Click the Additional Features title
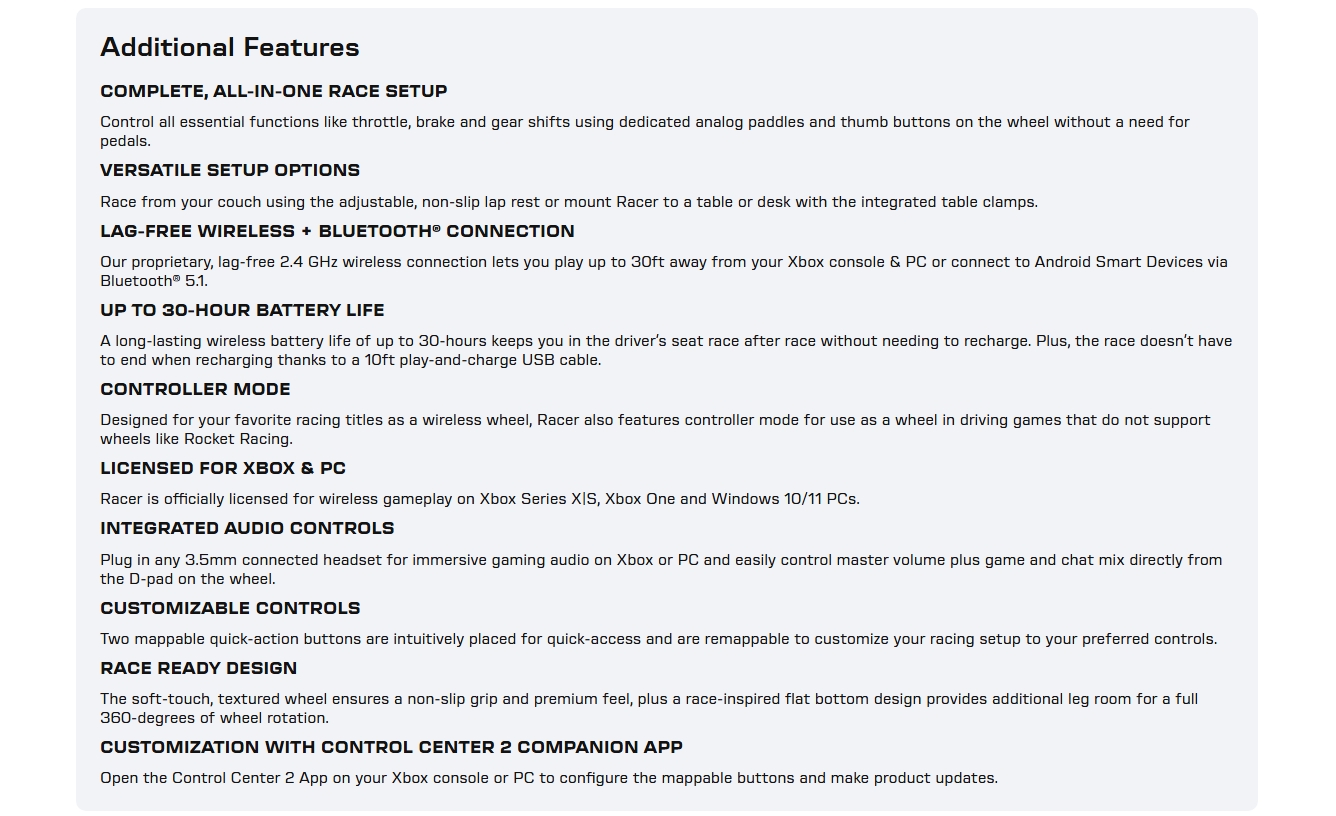This screenshot has width=1336, height=816. point(230,47)
